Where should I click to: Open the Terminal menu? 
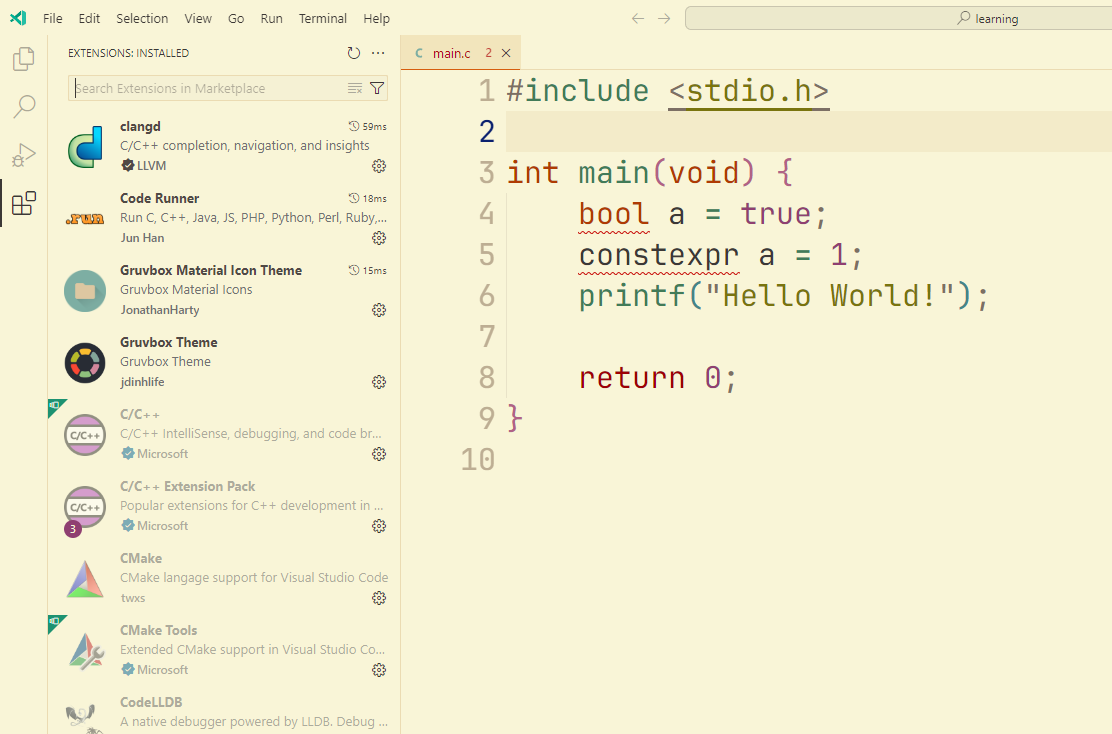(323, 18)
